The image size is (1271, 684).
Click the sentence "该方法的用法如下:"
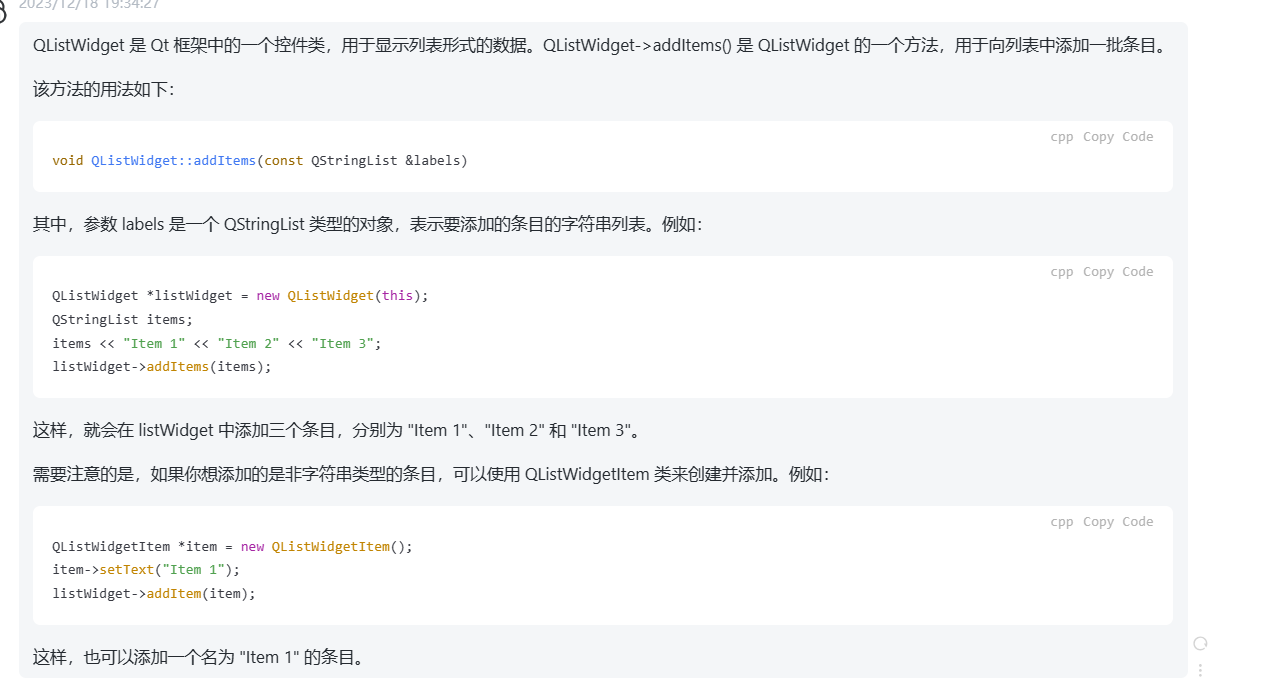click(x=104, y=90)
